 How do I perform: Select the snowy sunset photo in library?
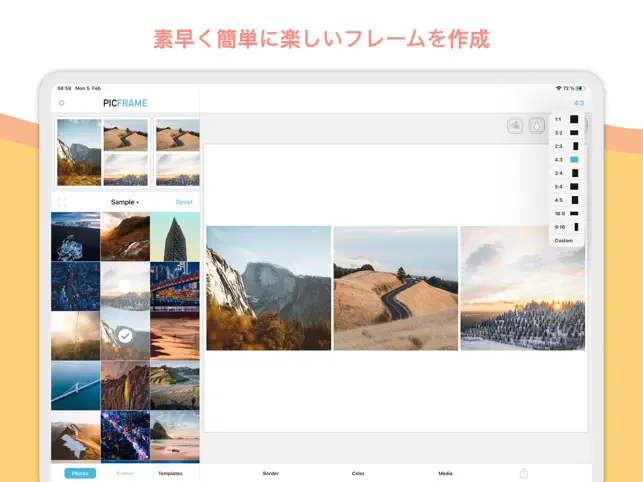click(125, 286)
